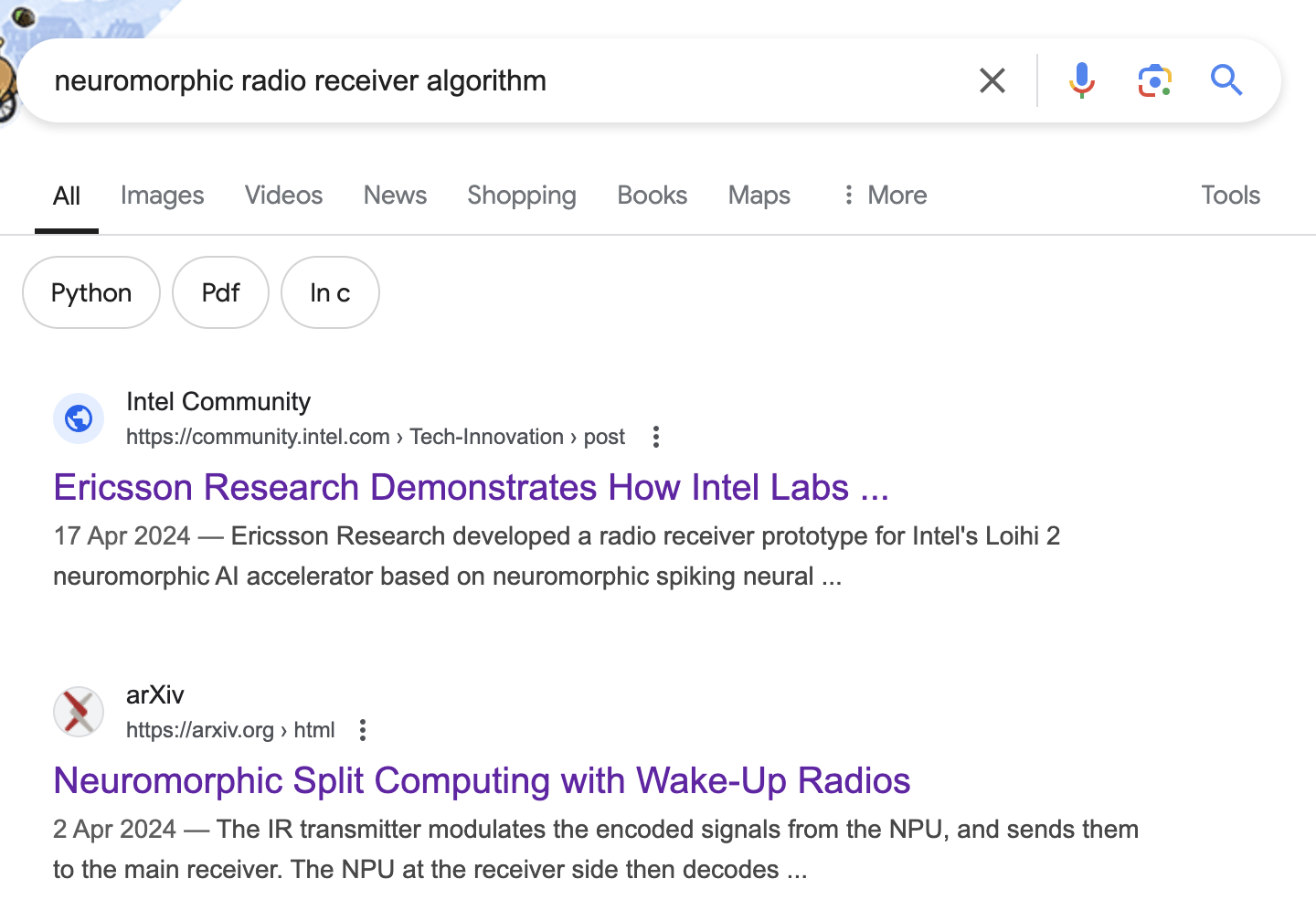Viewport: 1316px width, 921px height.
Task: Open the Maps tab
Action: point(759,195)
